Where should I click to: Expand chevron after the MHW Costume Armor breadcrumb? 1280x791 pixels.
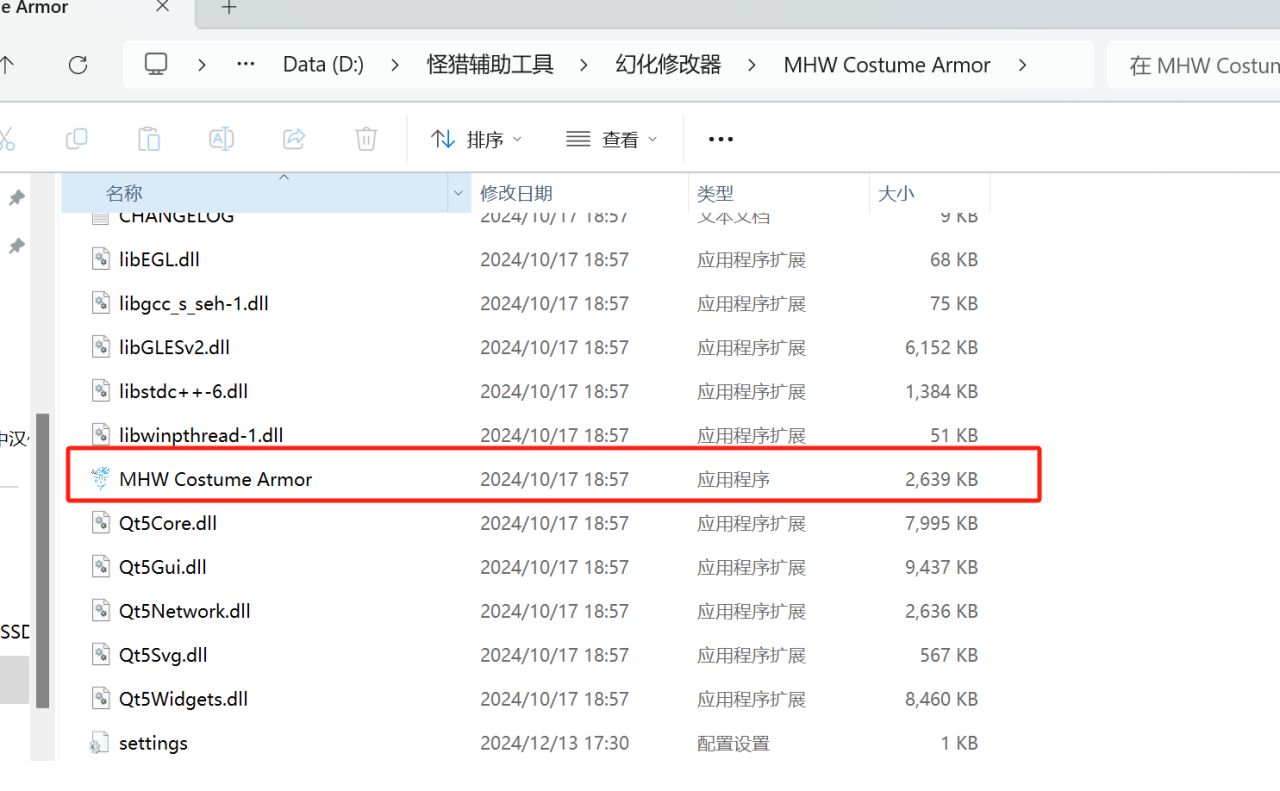(1022, 65)
